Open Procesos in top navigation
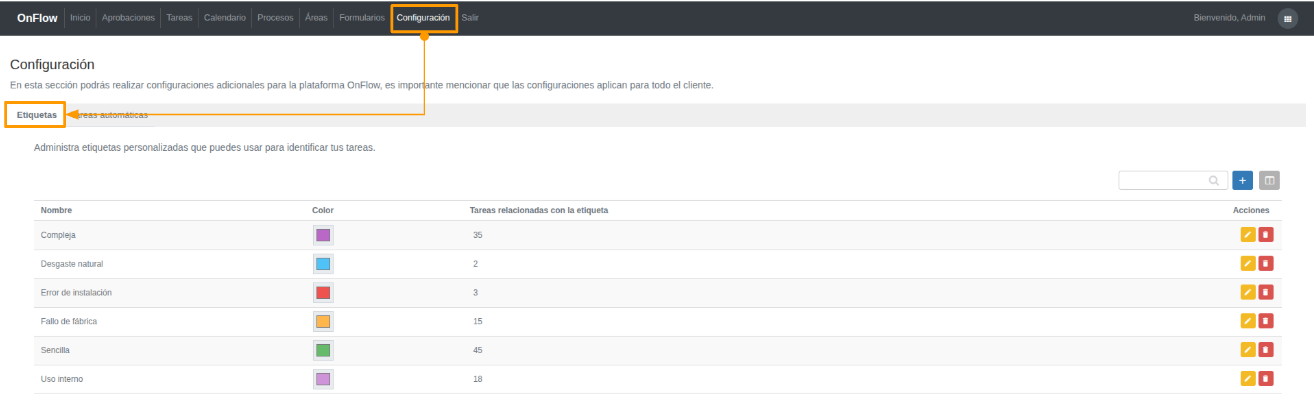Viewport: 1314px width, 412px height. (x=275, y=18)
